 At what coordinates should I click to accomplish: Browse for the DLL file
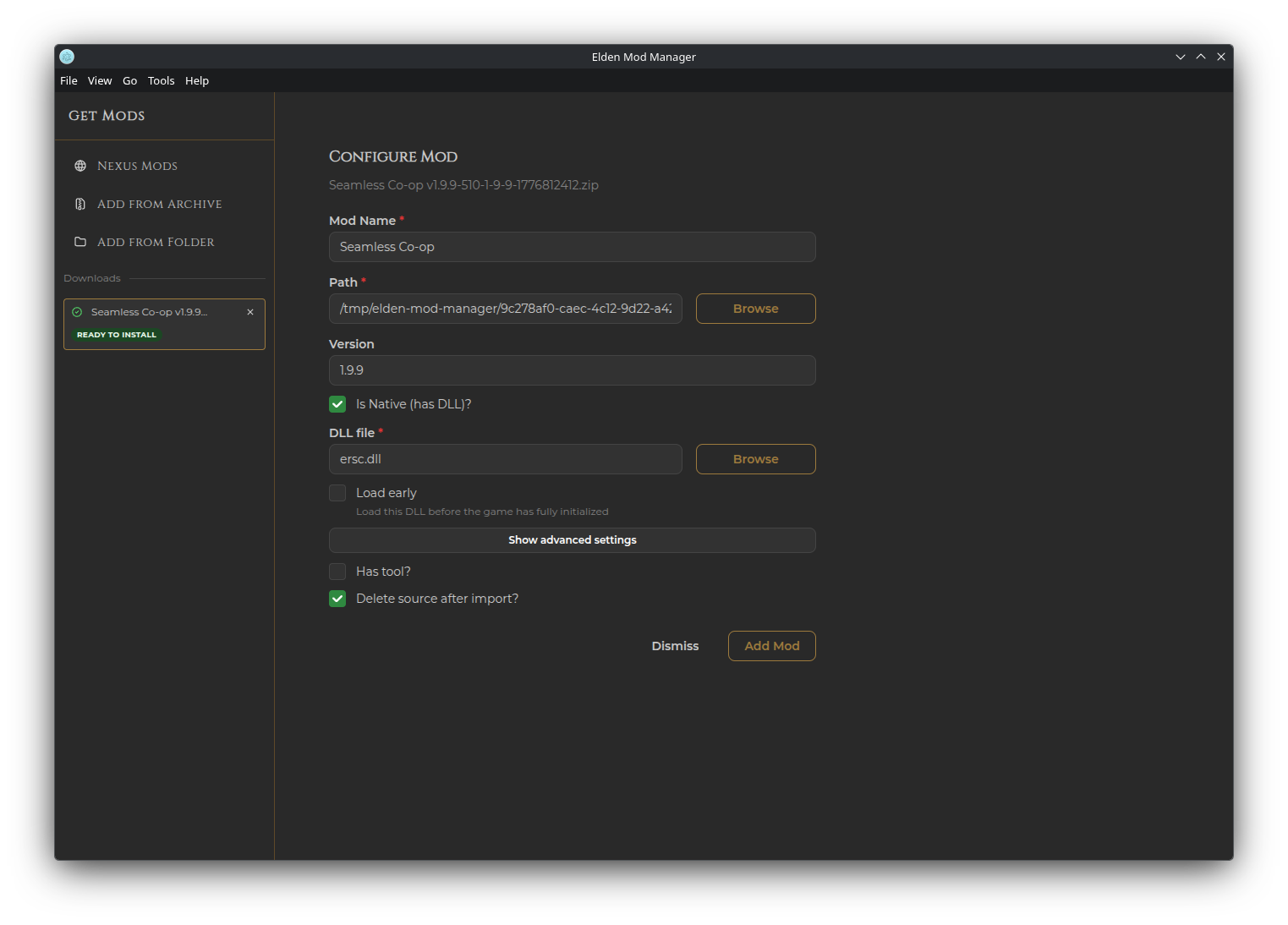tap(756, 459)
